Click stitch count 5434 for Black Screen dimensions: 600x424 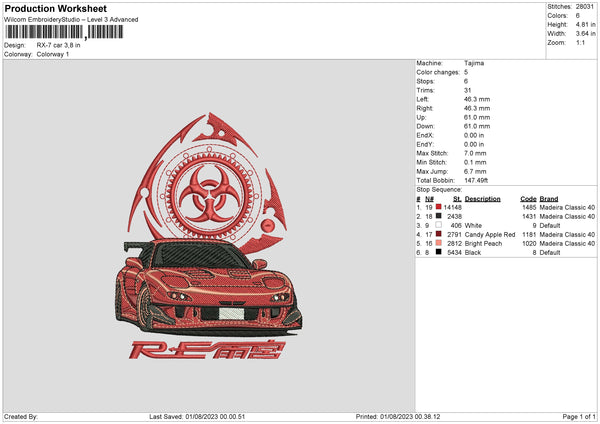click(x=455, y=253)
